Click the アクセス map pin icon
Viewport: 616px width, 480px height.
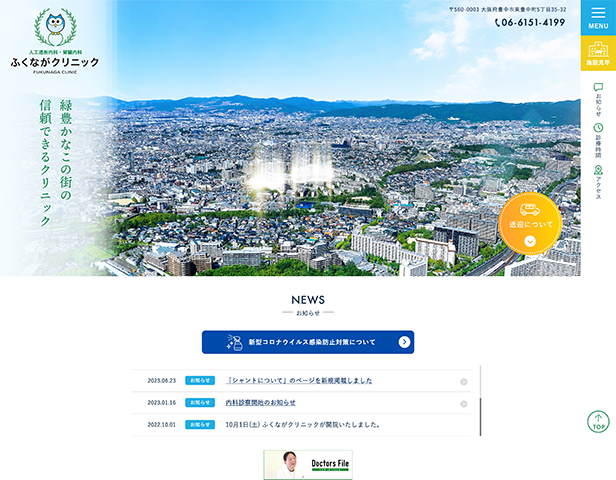pyautogui.click(x=598, y=170)
